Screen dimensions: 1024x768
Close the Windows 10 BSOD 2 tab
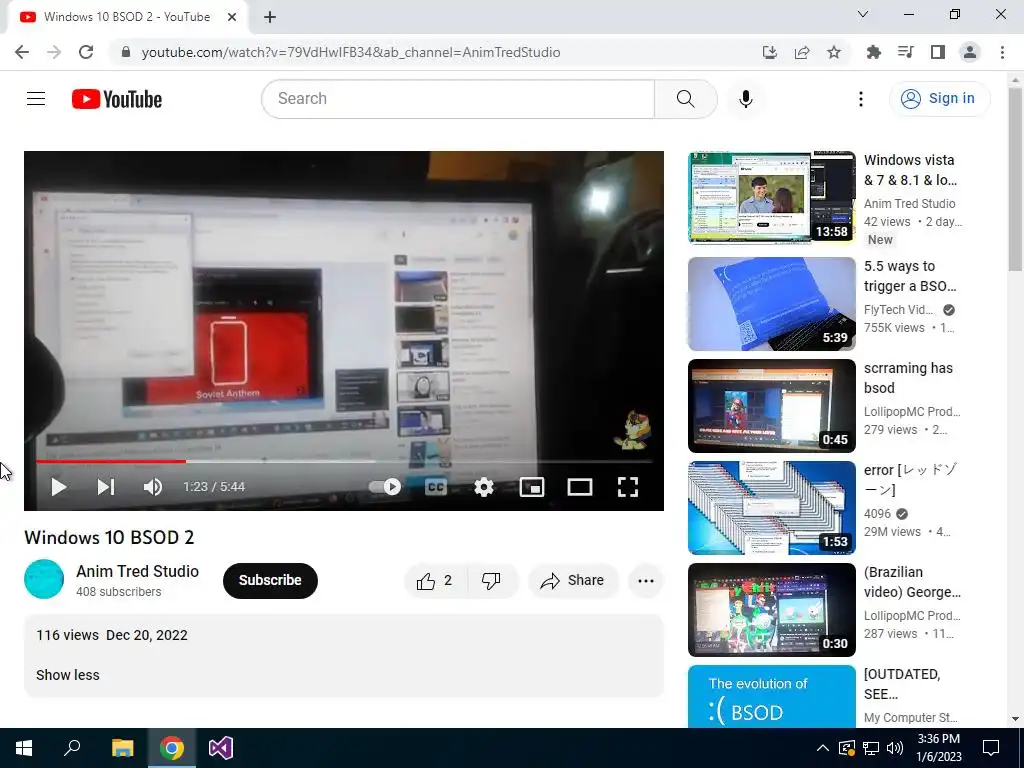pos(232,17)
